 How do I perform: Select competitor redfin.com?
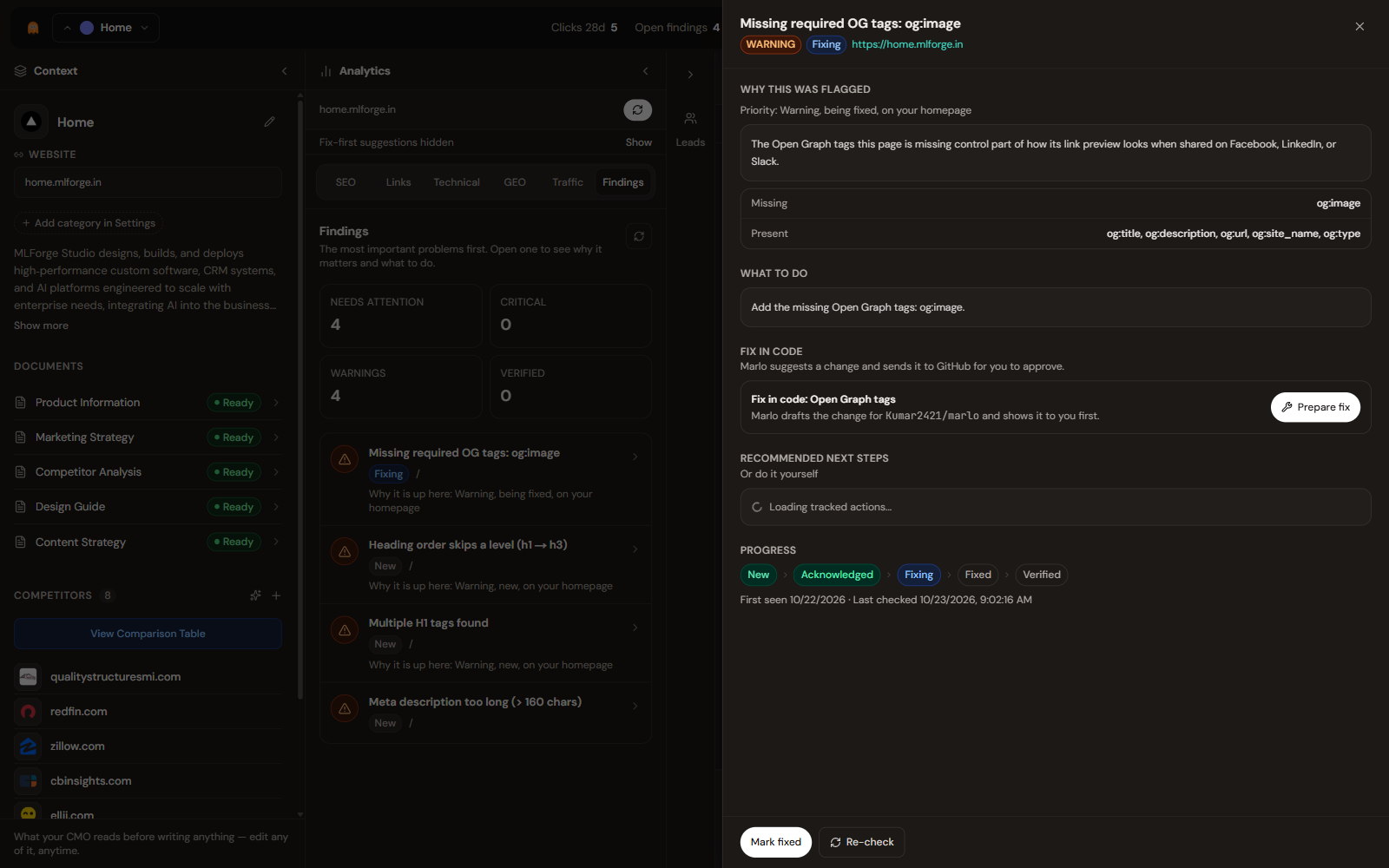[x=148, y=712]
